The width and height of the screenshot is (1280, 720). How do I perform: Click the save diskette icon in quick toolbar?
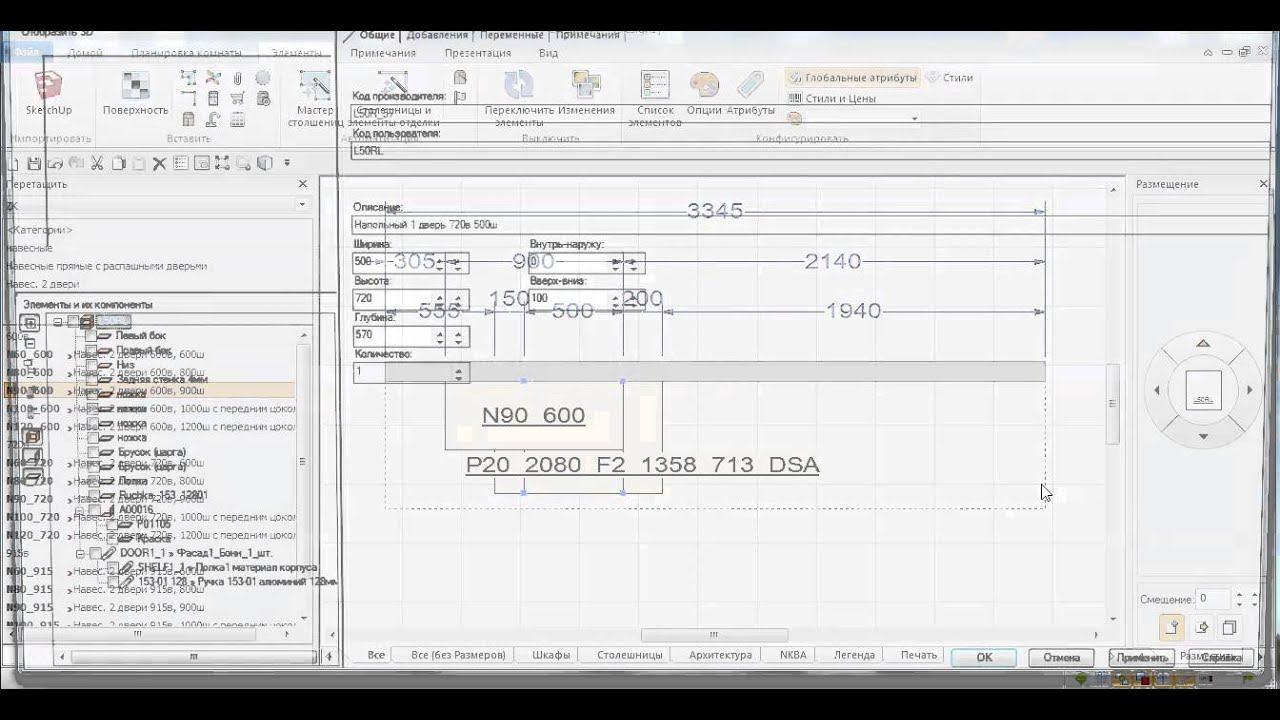coord(34,163)
